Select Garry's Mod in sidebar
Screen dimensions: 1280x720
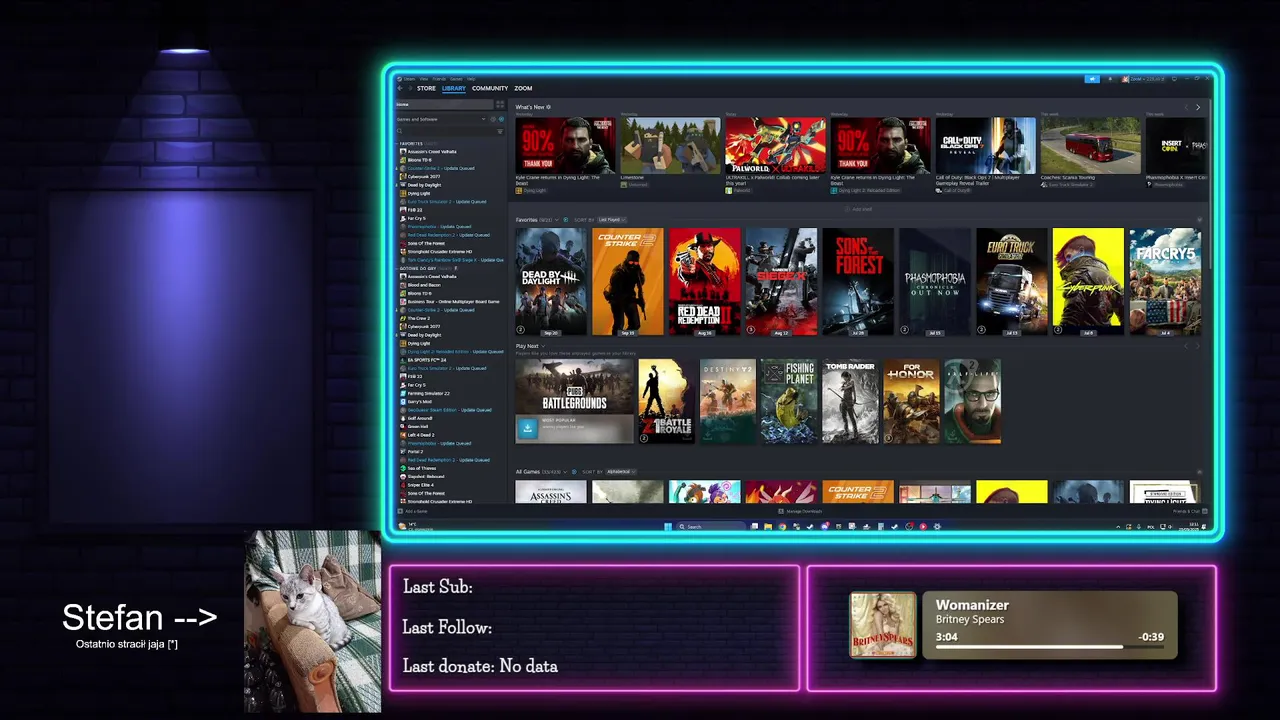420,402
